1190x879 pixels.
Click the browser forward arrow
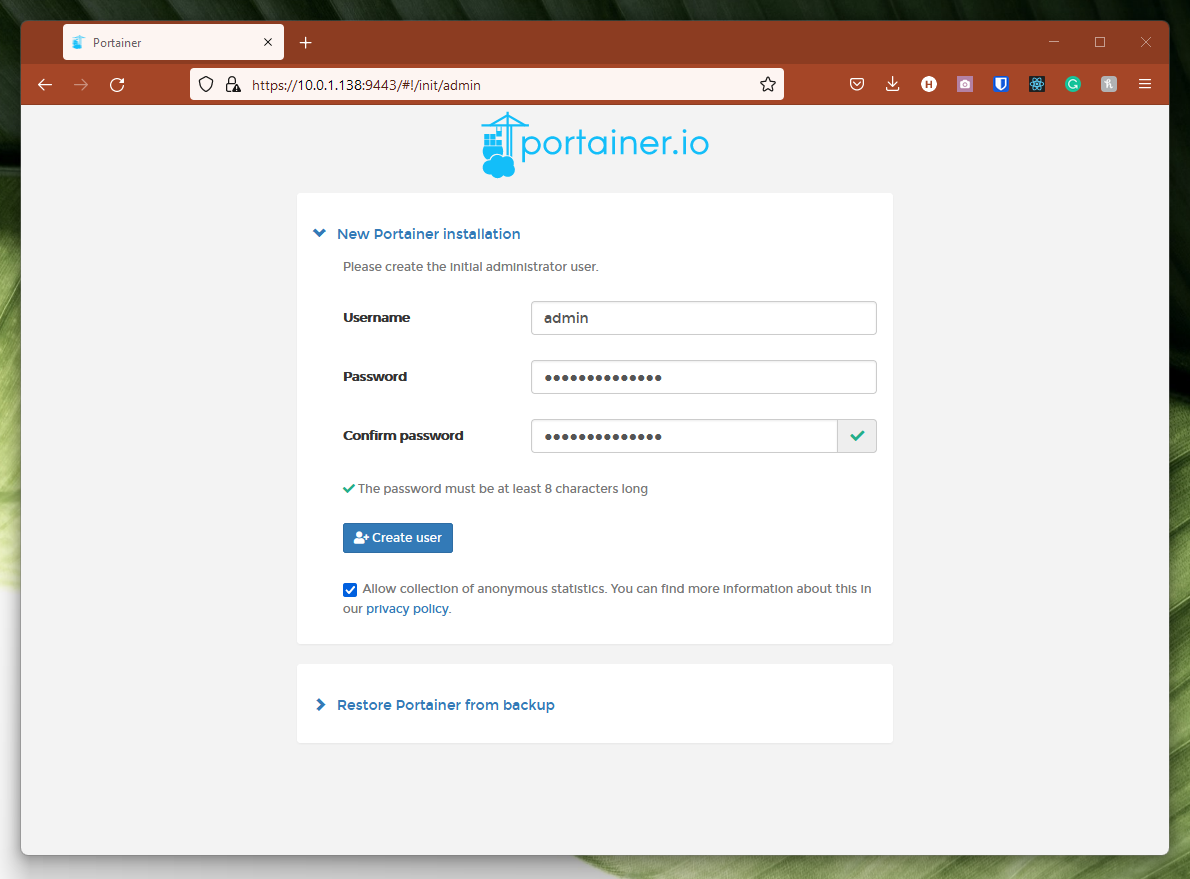81,85
